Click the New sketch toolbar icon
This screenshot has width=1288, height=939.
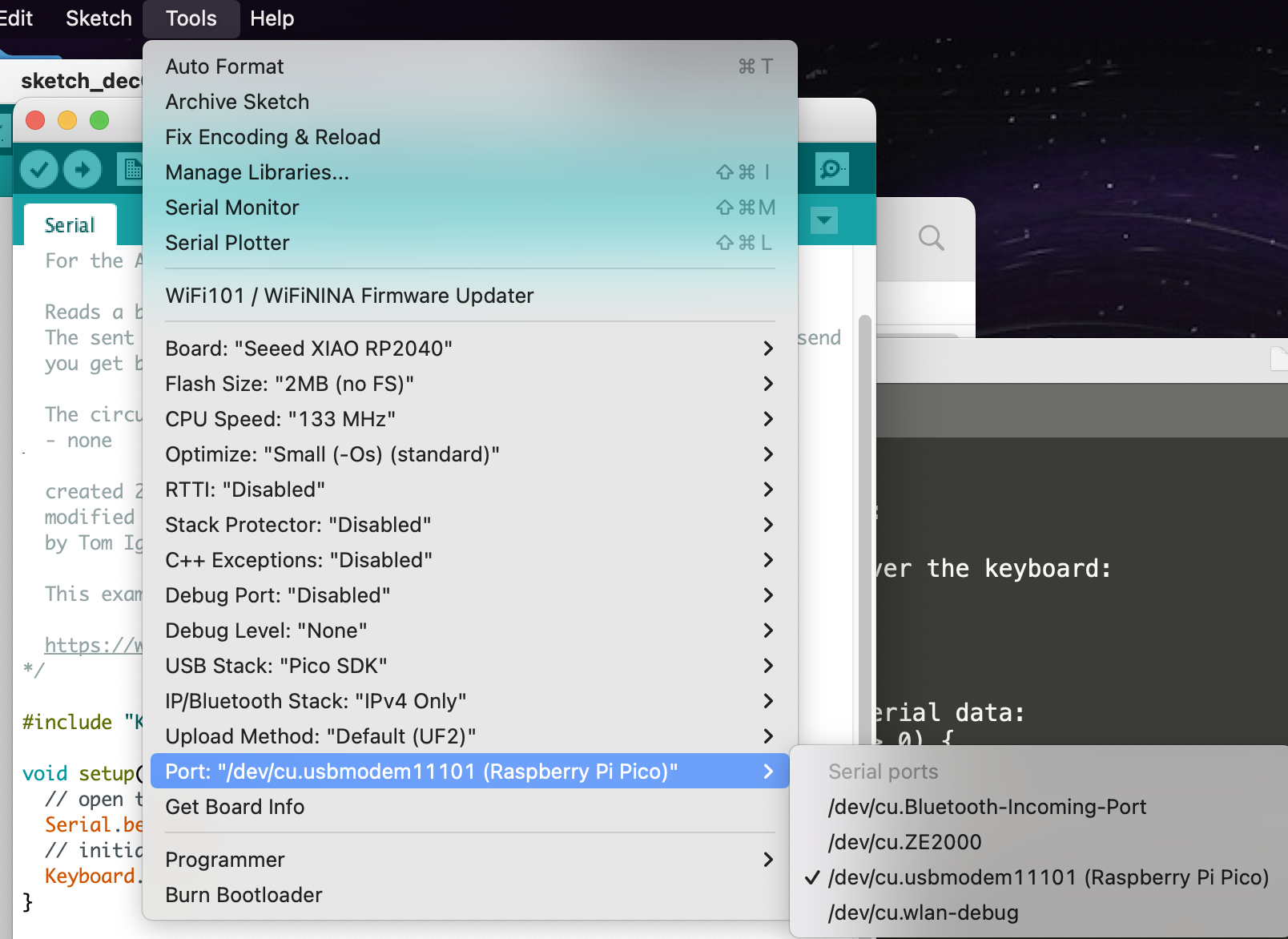131,169
